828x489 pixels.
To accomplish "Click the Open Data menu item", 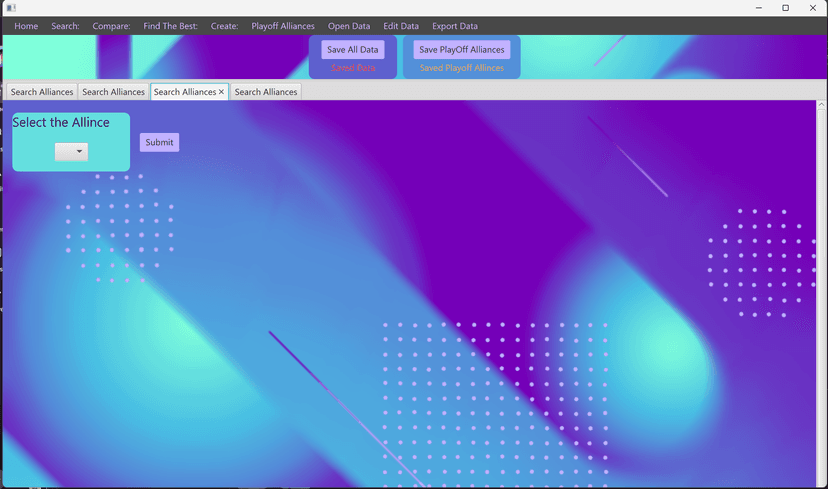I will click(x=349, y=26).
